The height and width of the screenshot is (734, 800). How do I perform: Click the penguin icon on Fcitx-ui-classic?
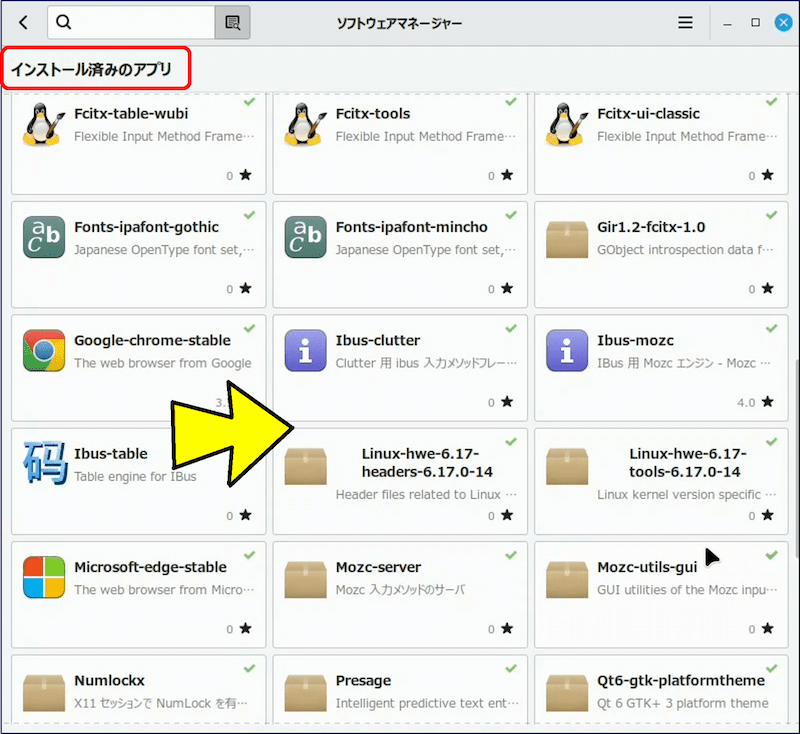pos(566,125)
